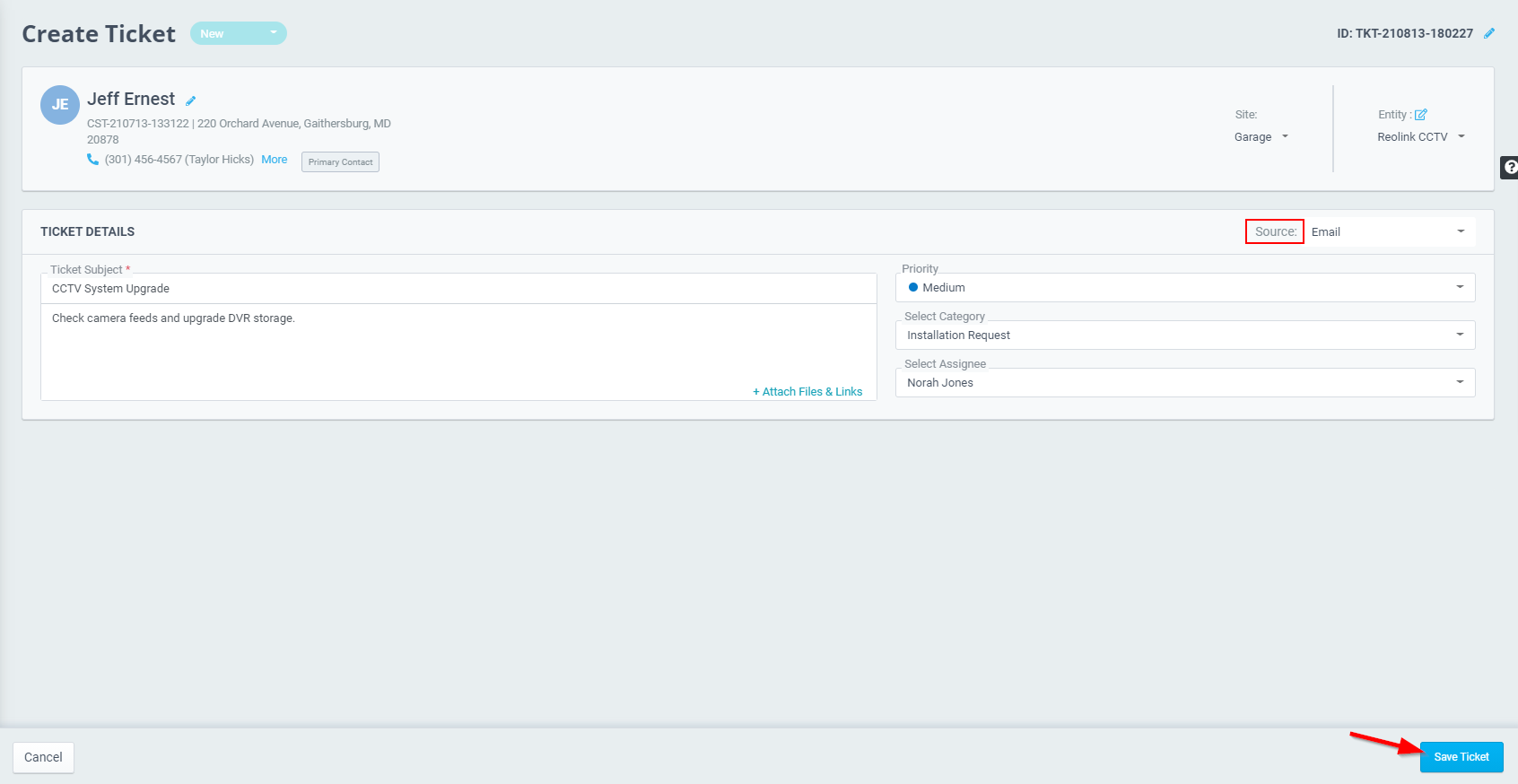
Task: Focus the Ticket Subject input field
Action: click(458, 289)
